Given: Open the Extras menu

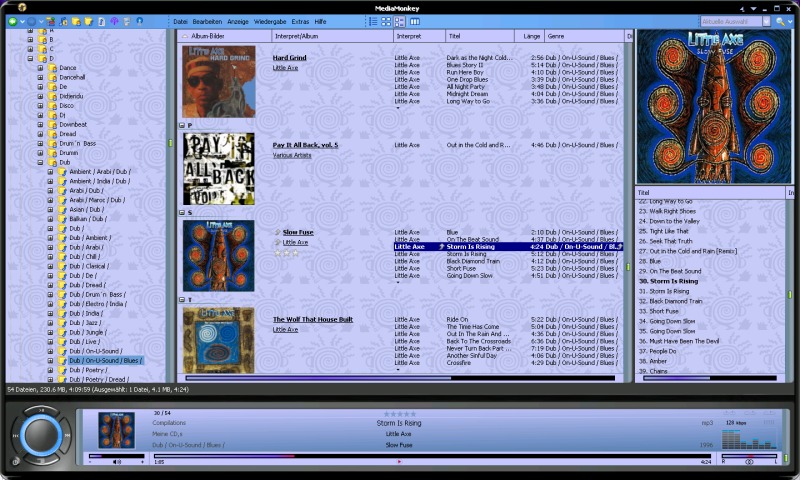Looking at the screenshot, I should (x=300, y=21).
